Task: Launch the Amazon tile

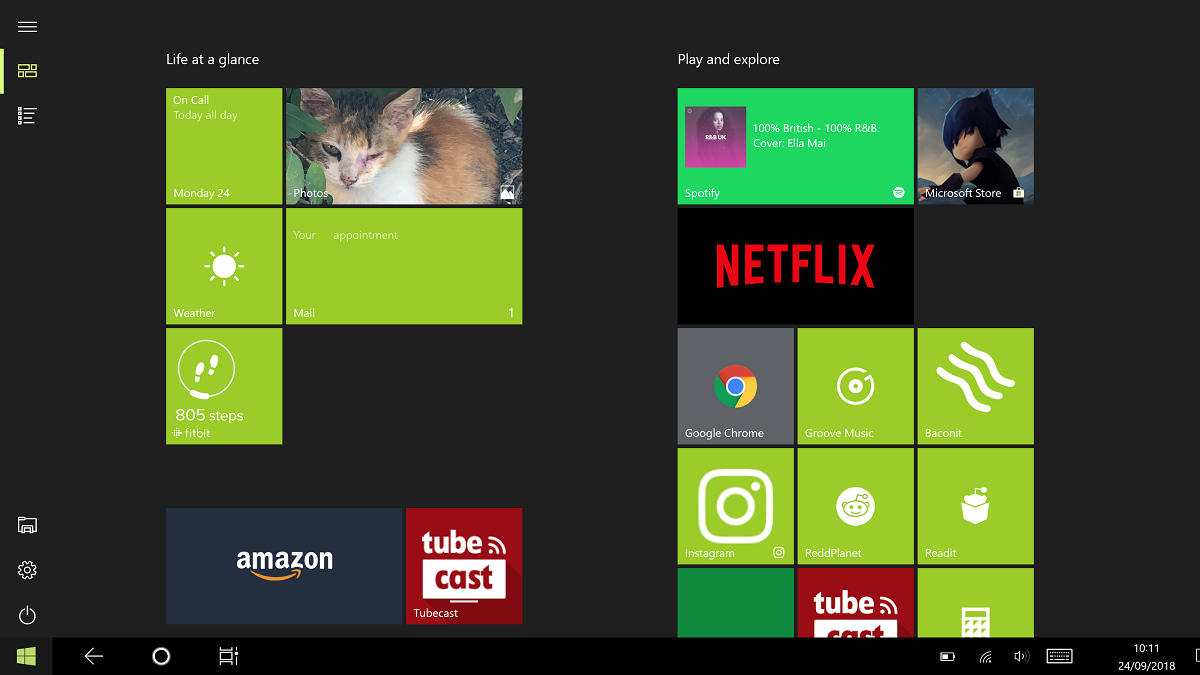Action: [x=284, y=566]
